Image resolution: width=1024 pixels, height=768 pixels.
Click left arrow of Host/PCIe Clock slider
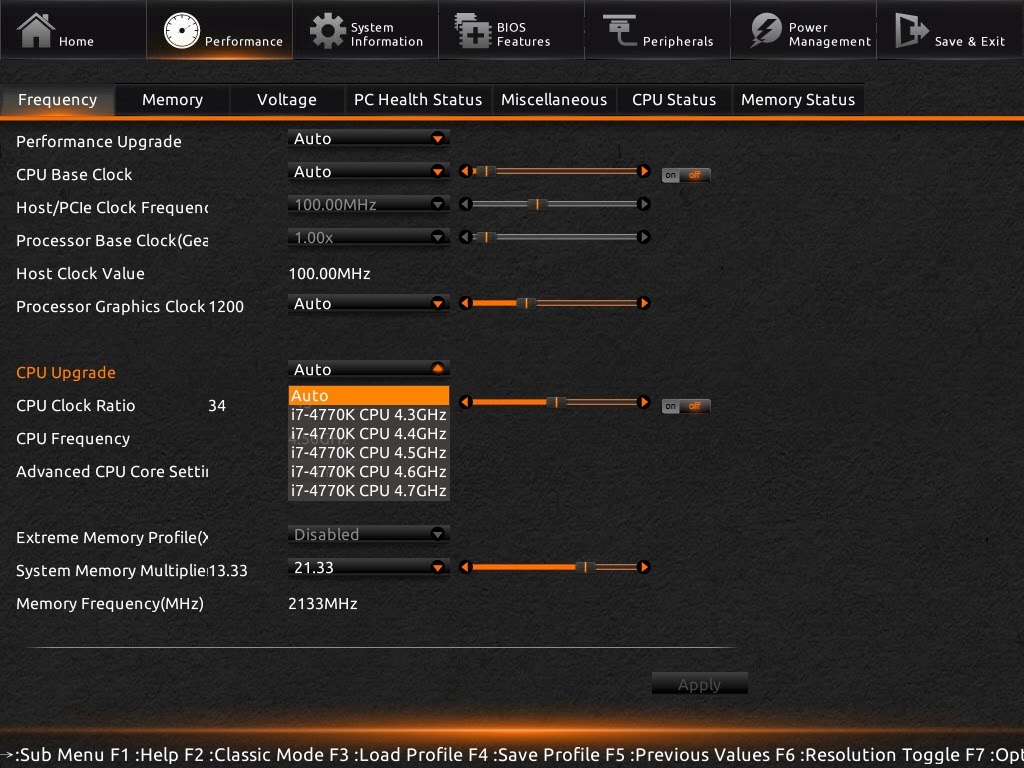pos(465,204)
